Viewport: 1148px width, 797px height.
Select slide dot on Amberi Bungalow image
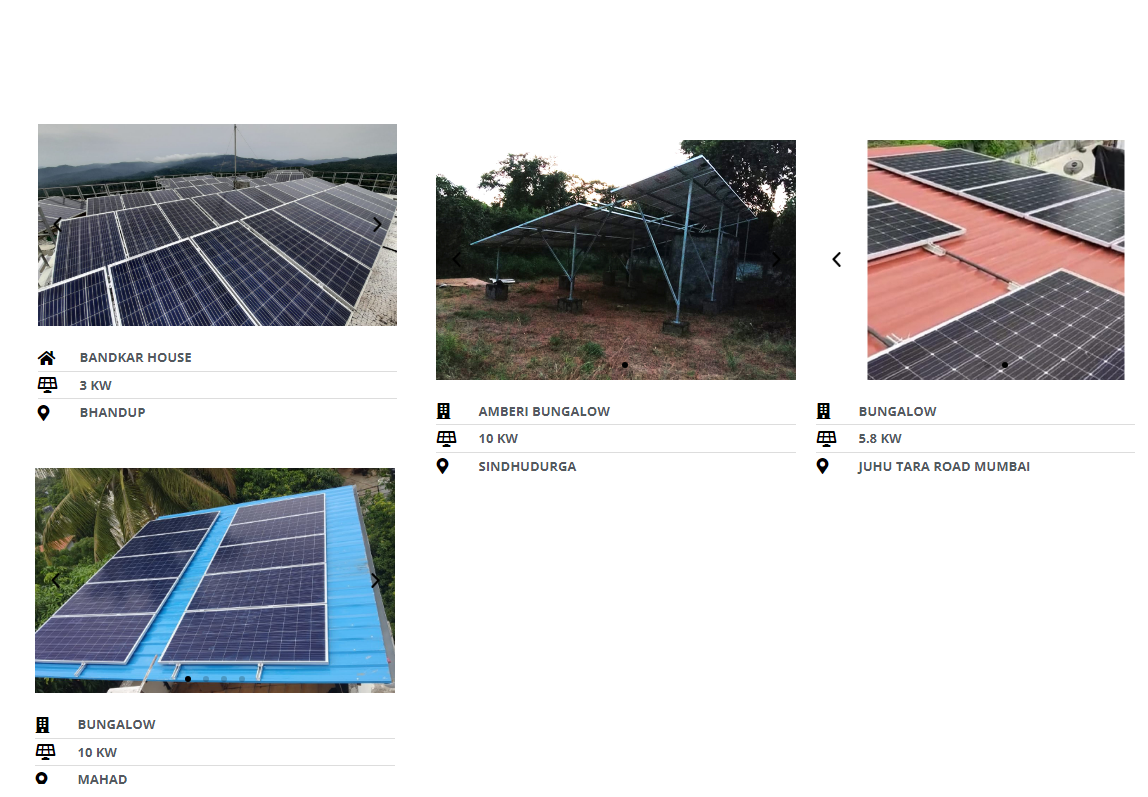625,364
